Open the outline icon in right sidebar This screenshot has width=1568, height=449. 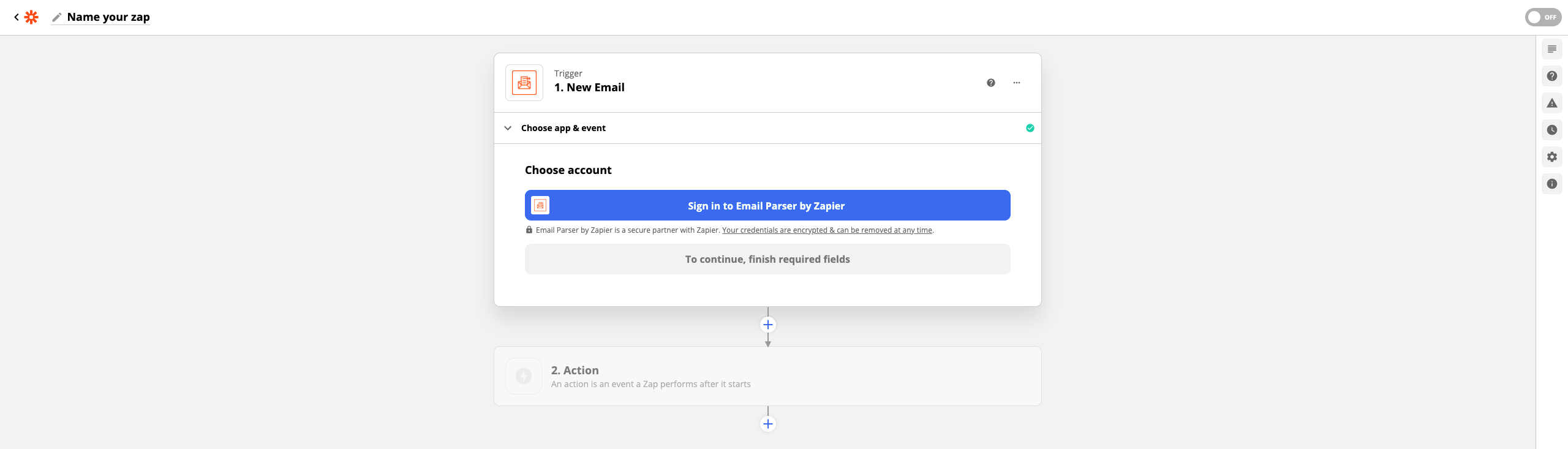click(x=1551, y=49)
